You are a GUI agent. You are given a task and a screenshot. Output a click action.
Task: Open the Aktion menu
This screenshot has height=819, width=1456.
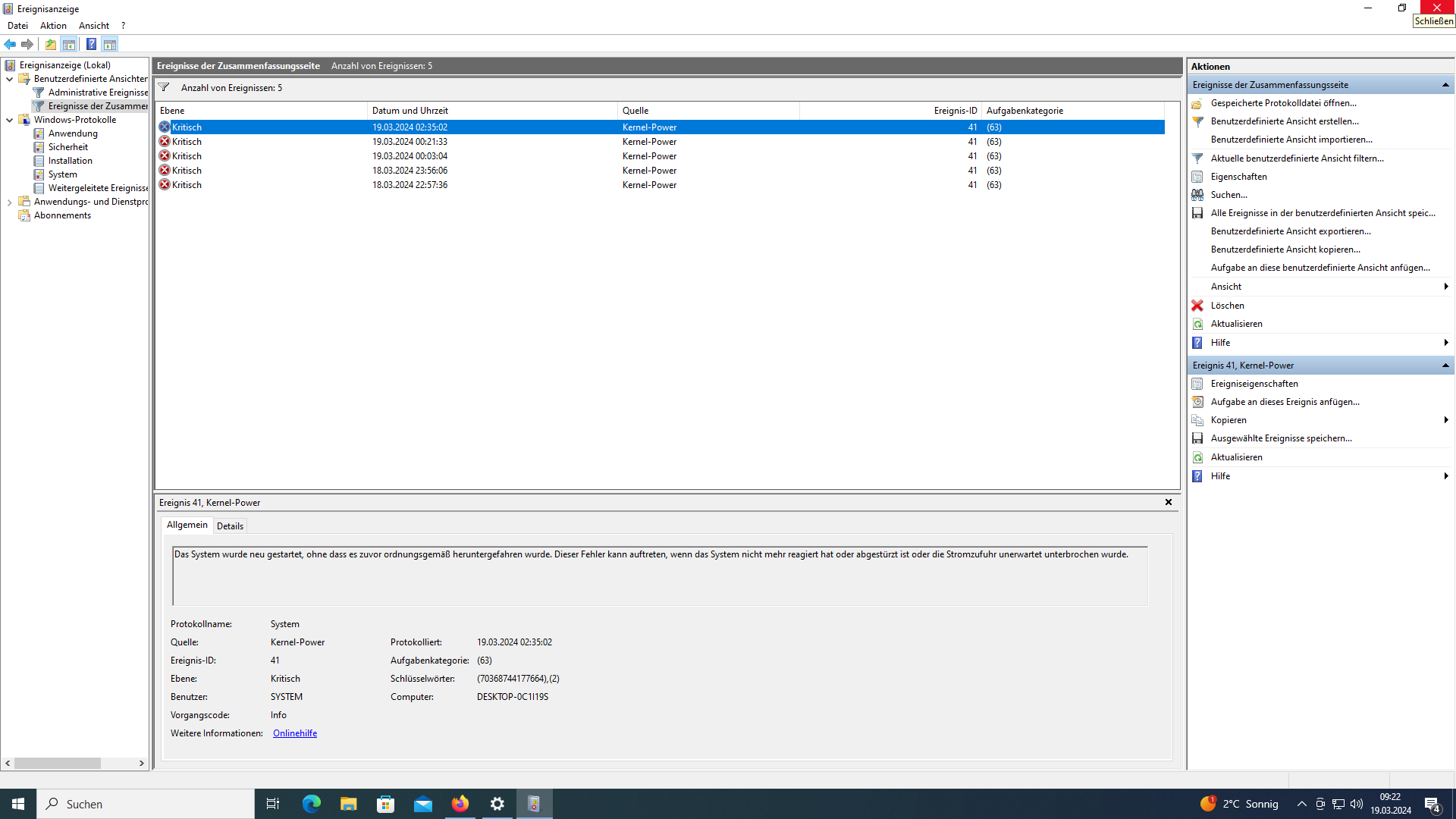[x=53, y=26]
